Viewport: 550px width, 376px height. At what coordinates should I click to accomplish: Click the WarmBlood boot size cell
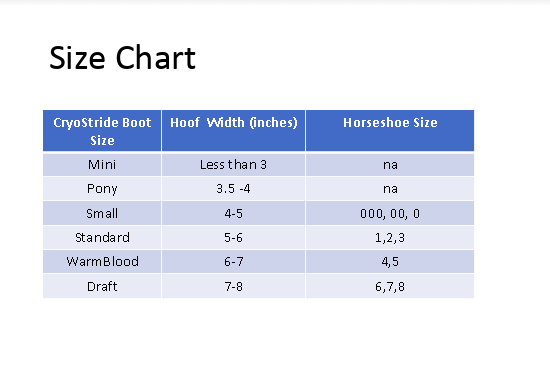102,262
